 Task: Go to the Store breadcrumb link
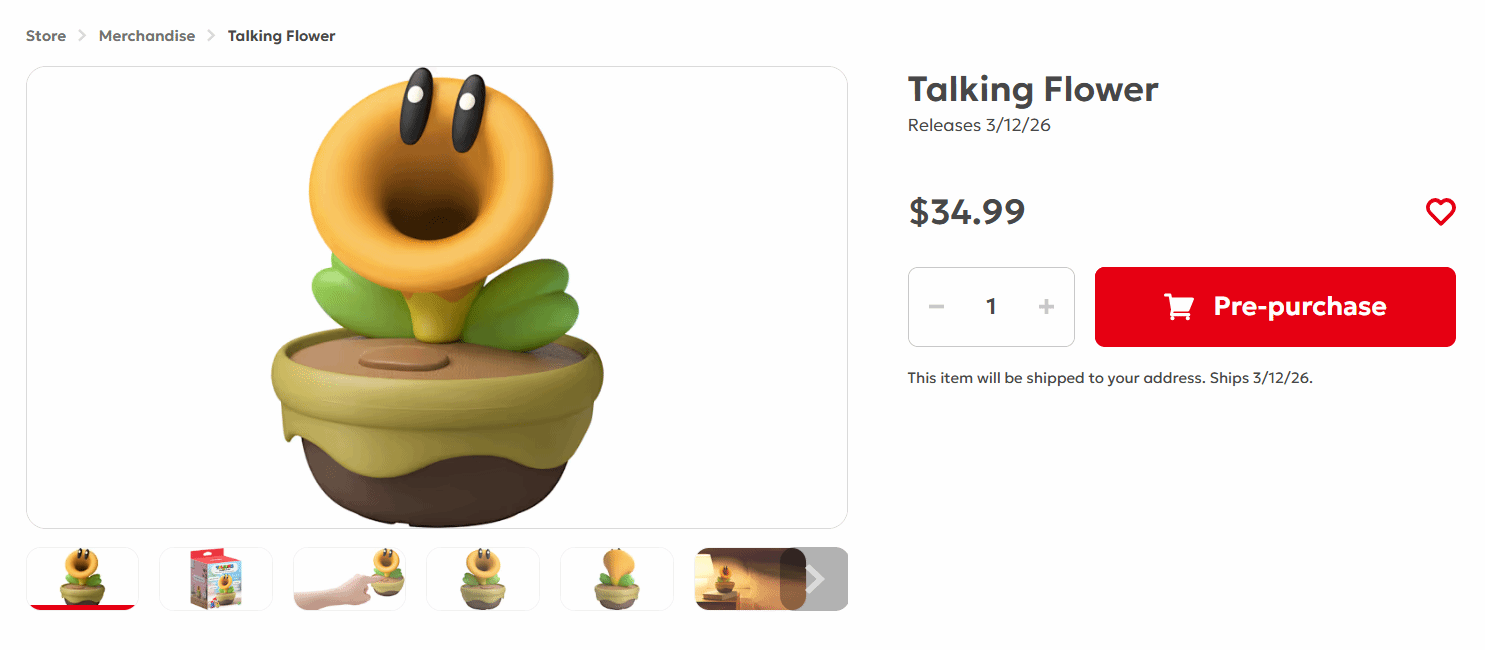[x=46, y=36]
